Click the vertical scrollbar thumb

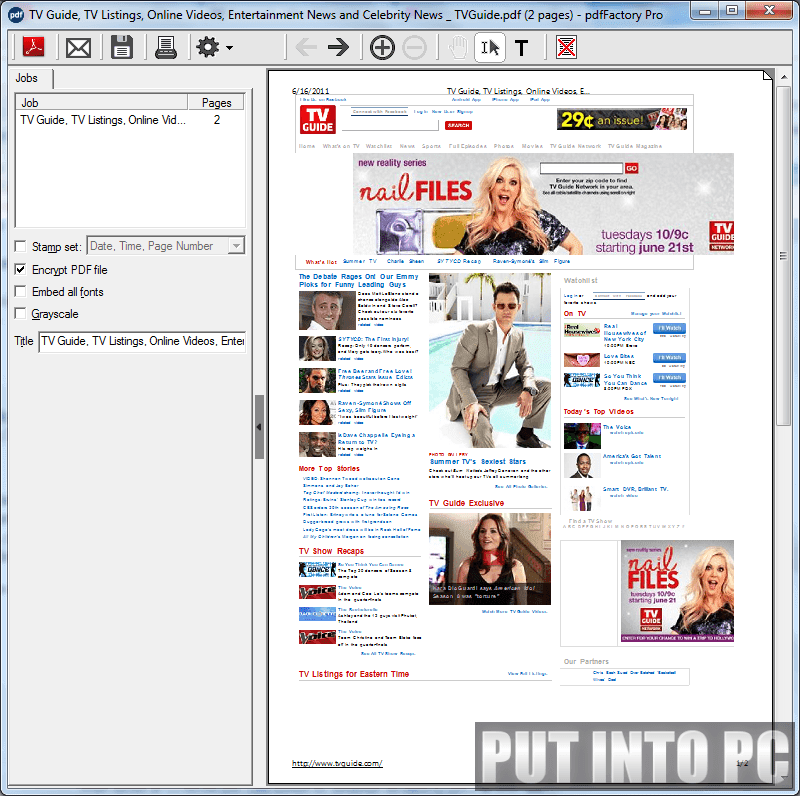tap(784, 255)
